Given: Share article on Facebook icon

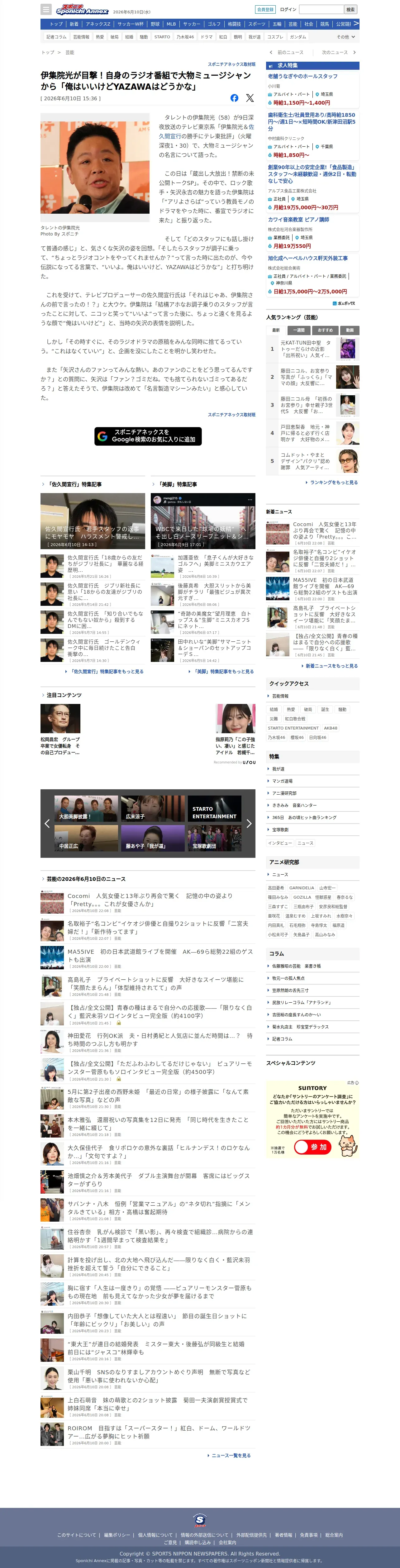Looking at the screenshot, I should [x=234, y=98].
